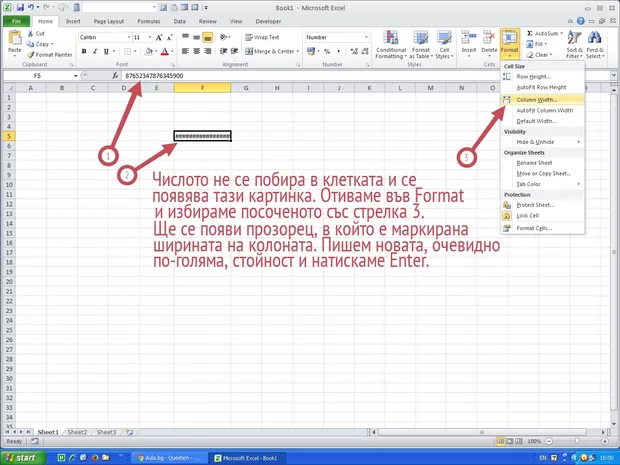This screenshot has height=465, width=620.
Task: Click Find & Select binoculars icon
Action: tap(594, 38)
